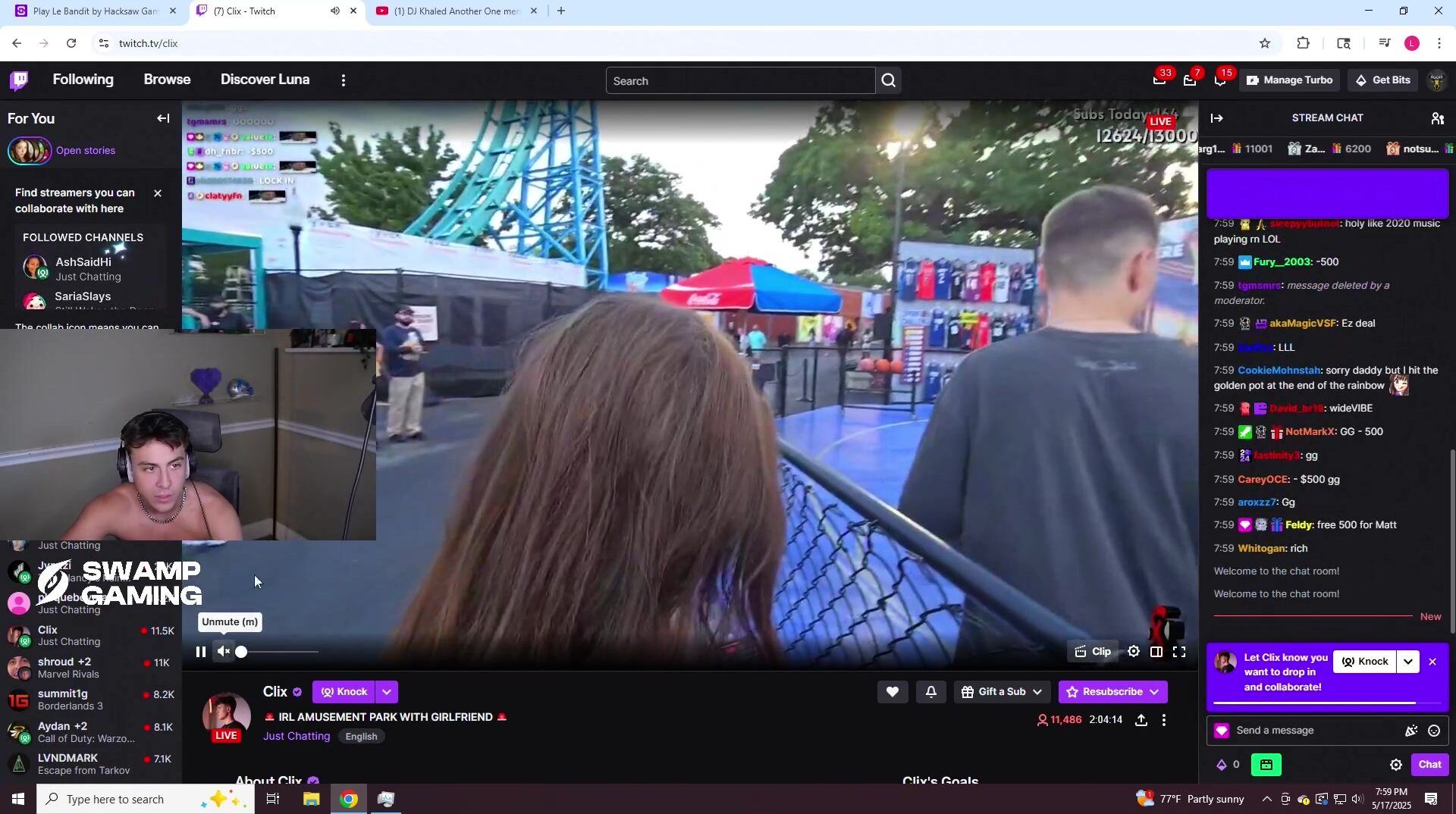Follow heart button for Clix
Screen dimensions: 1456x814
tap(893, 692)
